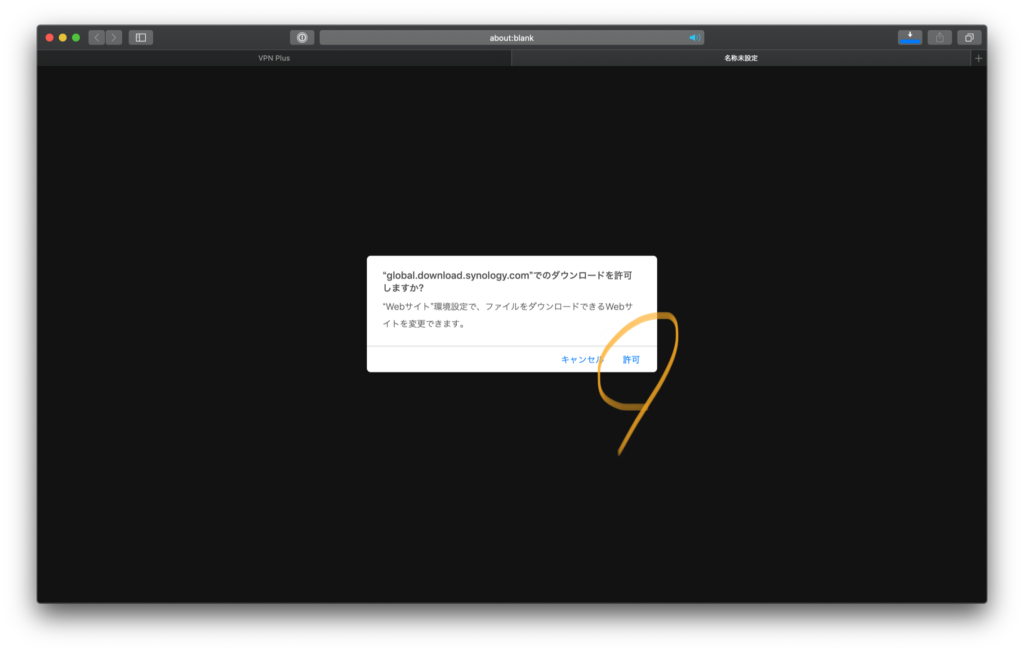
Task: Click the blank dark page area
Action: tap(250, 450)
